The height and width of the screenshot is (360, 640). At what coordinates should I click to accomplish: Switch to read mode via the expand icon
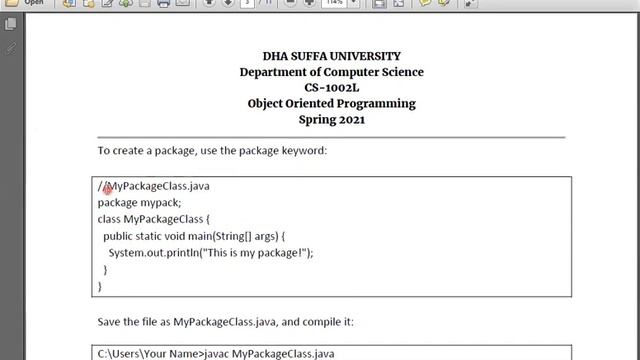[x=470, y=3]
